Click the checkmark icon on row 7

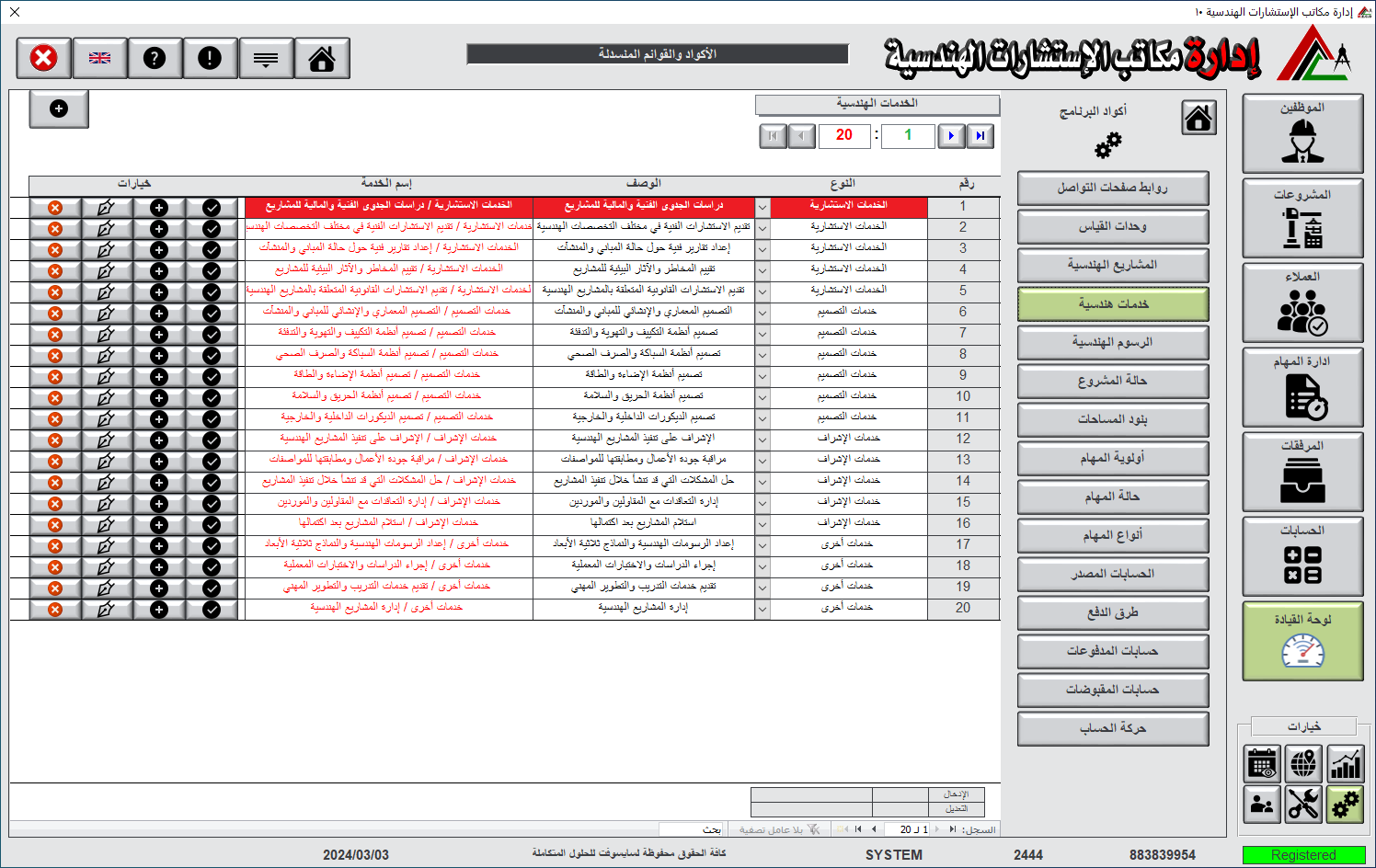pyautogui.click(x=212, y=335)
